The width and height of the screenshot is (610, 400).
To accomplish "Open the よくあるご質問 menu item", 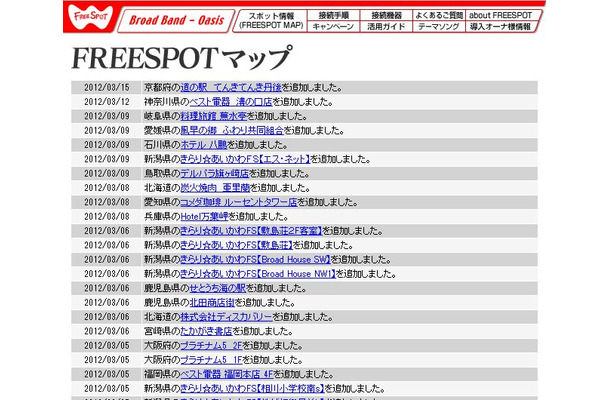I will point(439,15).
